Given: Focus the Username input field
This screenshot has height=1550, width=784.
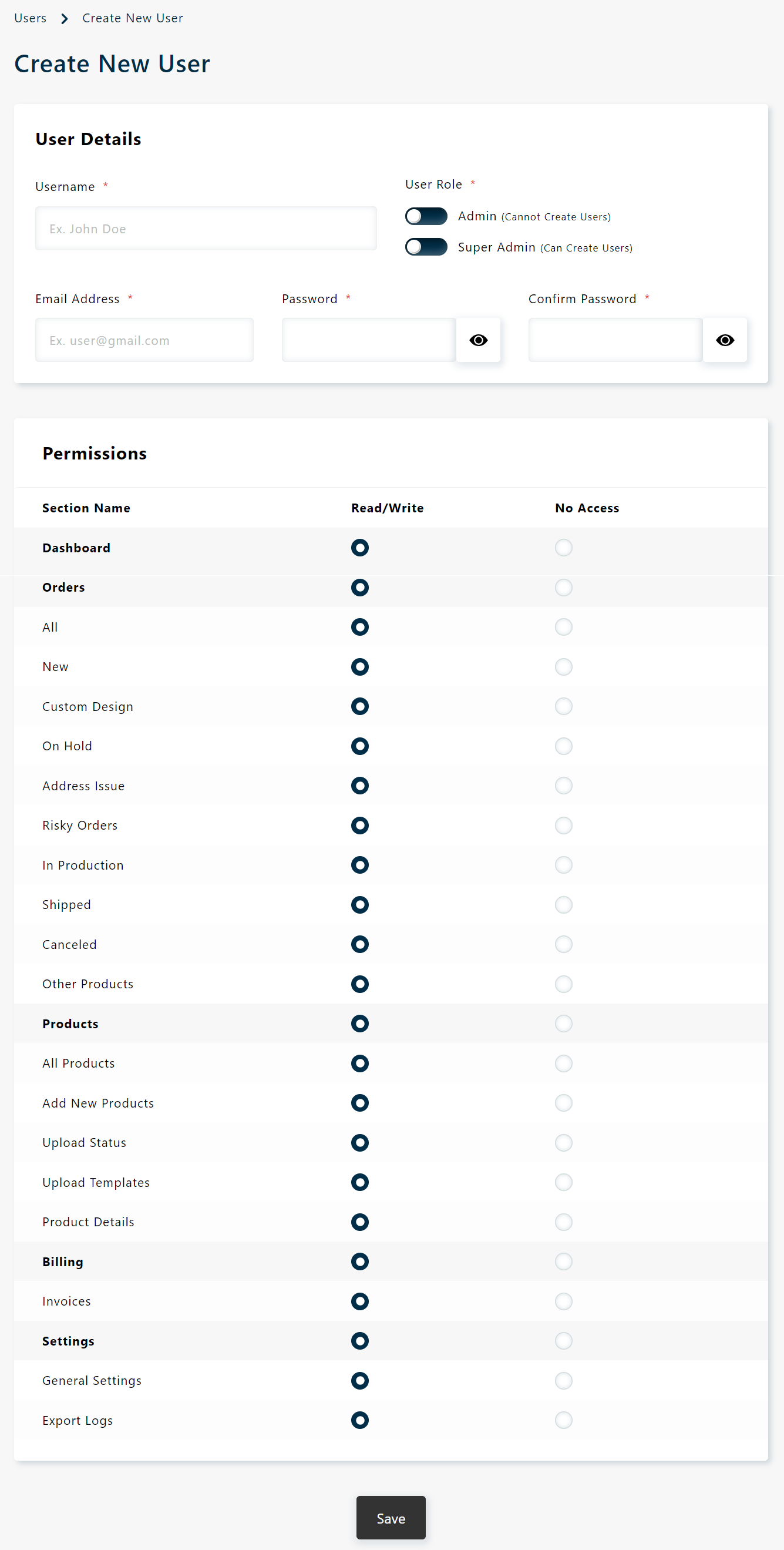Looking at the screenshot, I should point(206,229).
